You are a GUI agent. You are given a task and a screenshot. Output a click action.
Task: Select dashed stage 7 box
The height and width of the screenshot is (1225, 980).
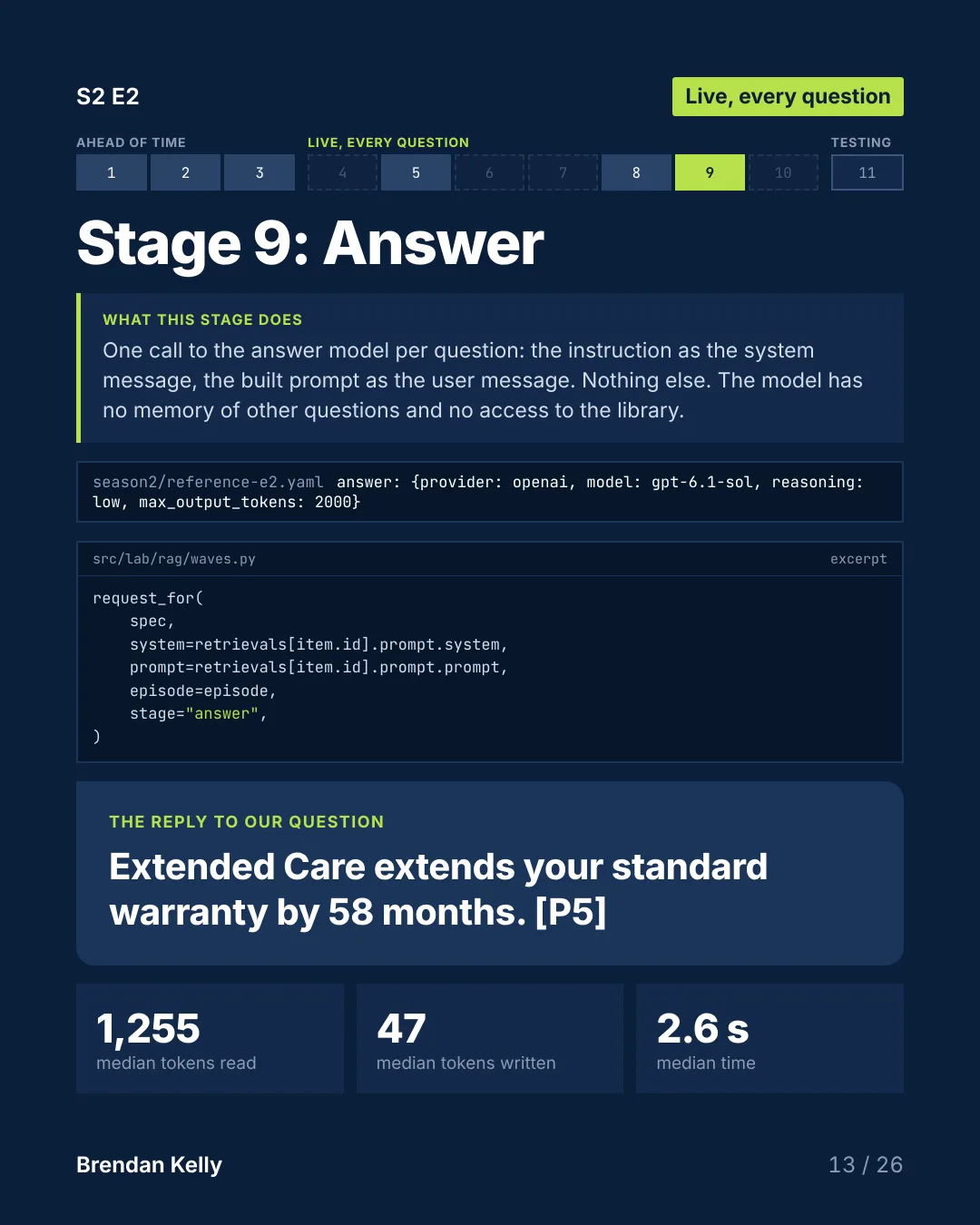[x=563, y=172]
